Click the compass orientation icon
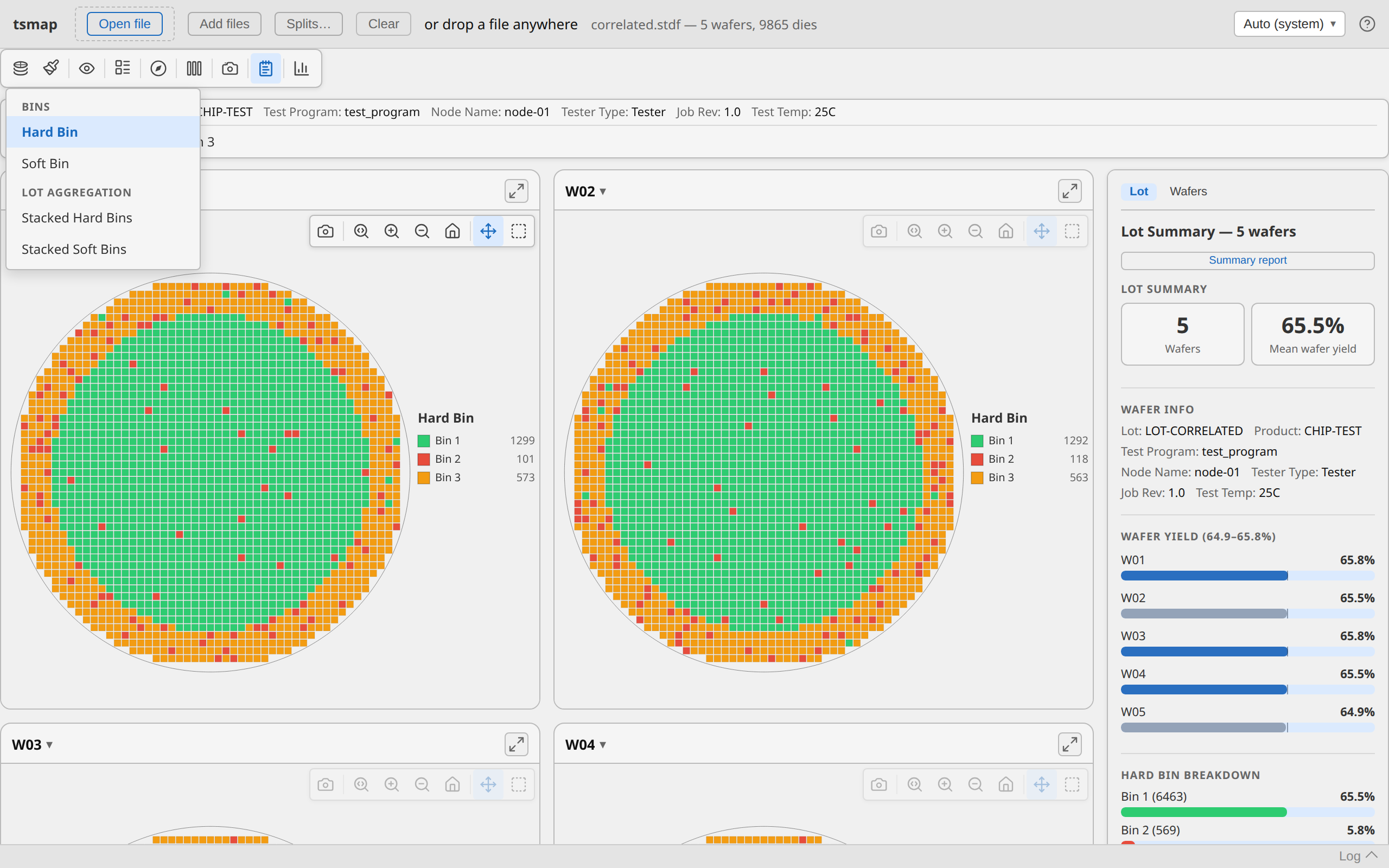 tap(158, 68)
